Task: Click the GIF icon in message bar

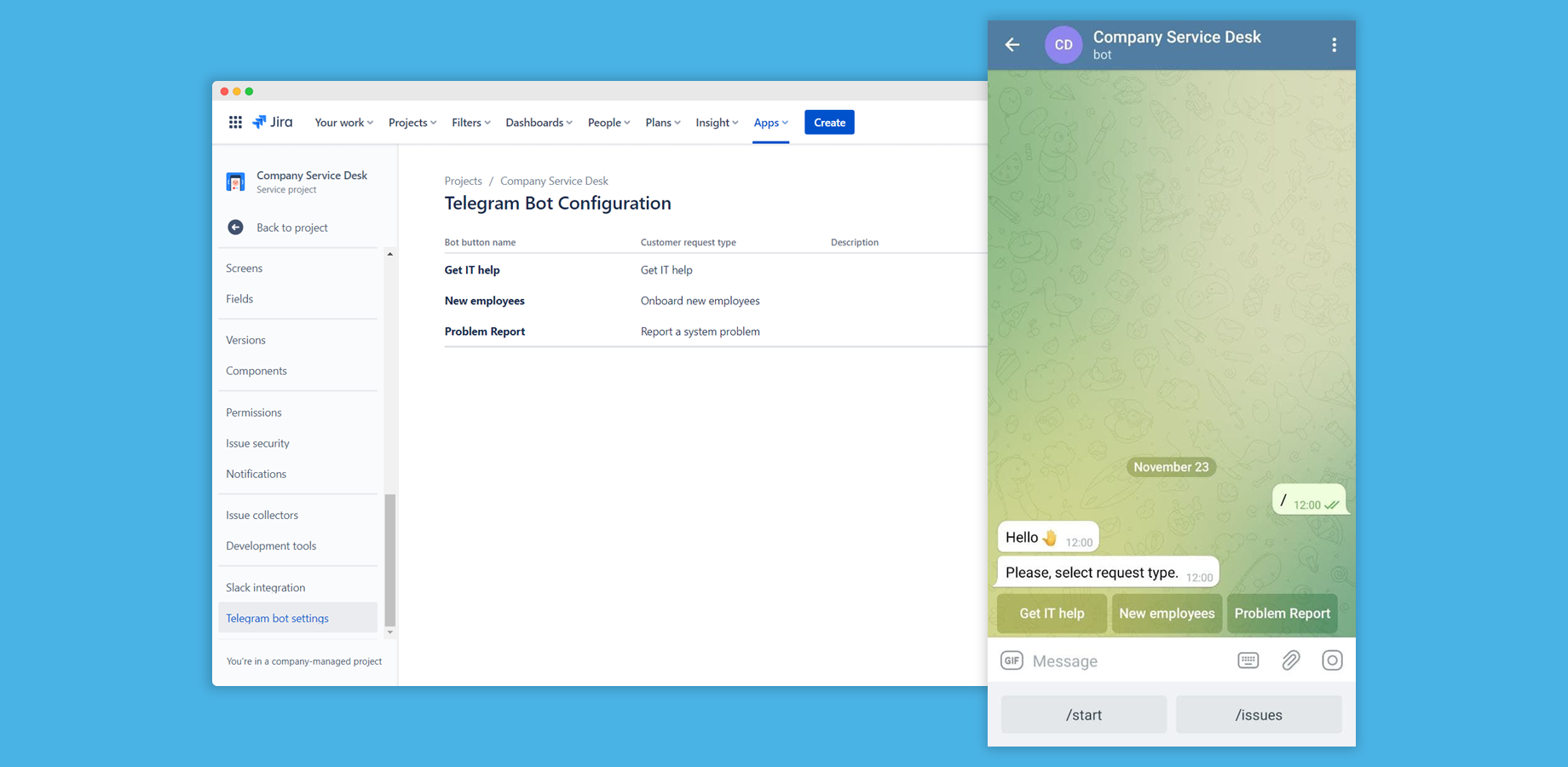Action: coord(1012,660)
